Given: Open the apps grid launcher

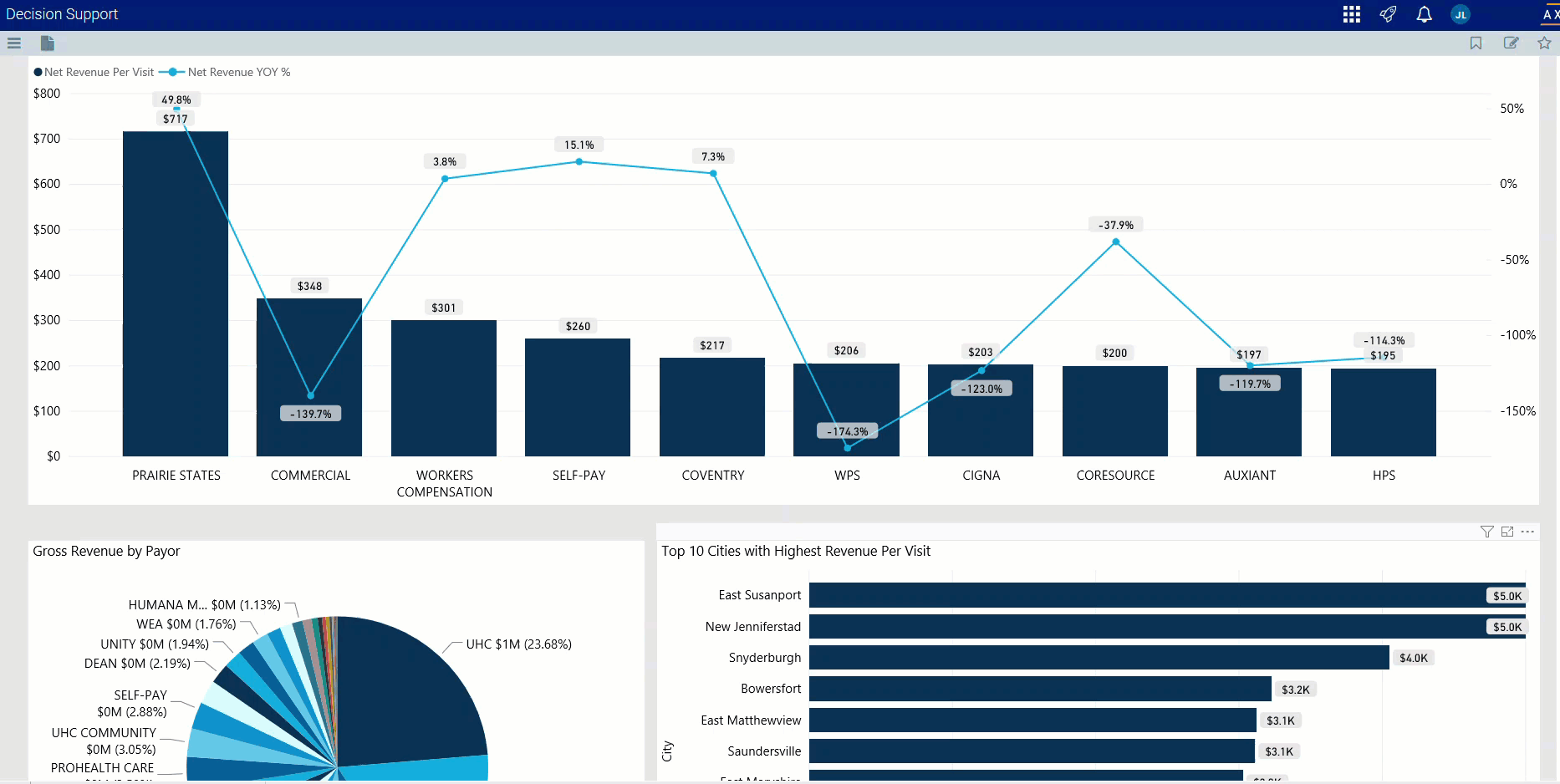Looking at the screenshot, I should [x=1351, y=14].
